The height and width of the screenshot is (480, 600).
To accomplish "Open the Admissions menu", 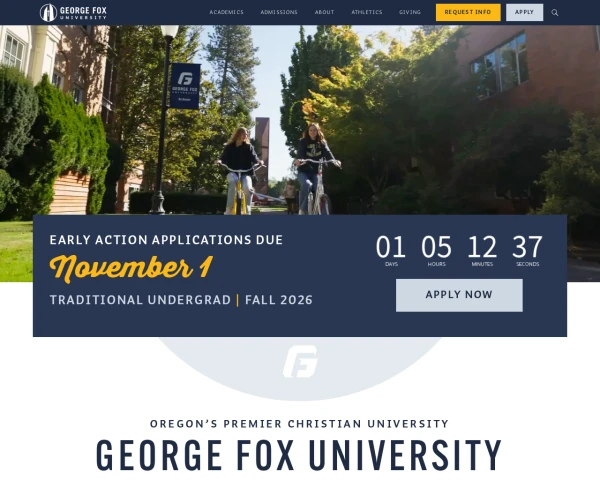I will click(x=279, y=12).
